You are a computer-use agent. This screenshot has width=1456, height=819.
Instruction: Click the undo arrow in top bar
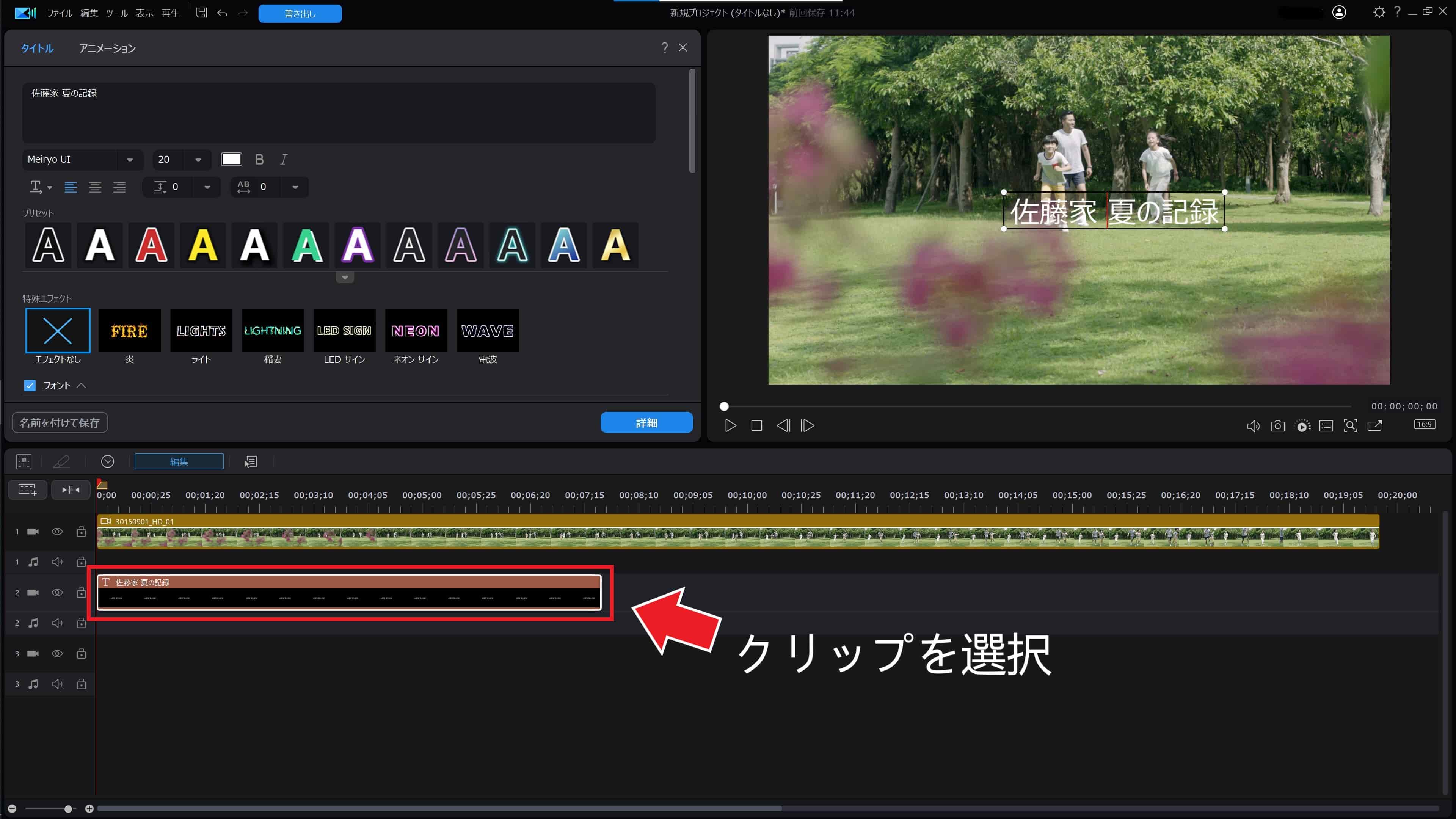click(222, 13)
